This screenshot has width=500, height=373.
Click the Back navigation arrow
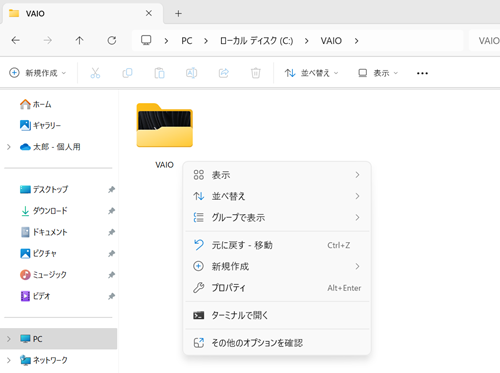pos(16,40)
